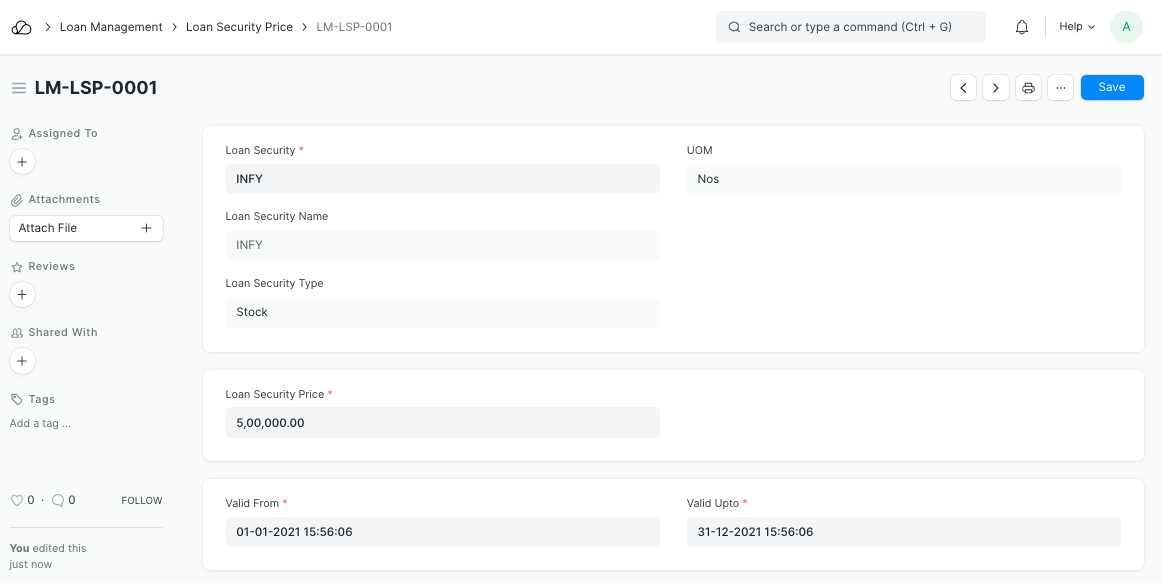Expand the Help dropdown menu
Screen dimensions: 1162x583
(1077, 27)
